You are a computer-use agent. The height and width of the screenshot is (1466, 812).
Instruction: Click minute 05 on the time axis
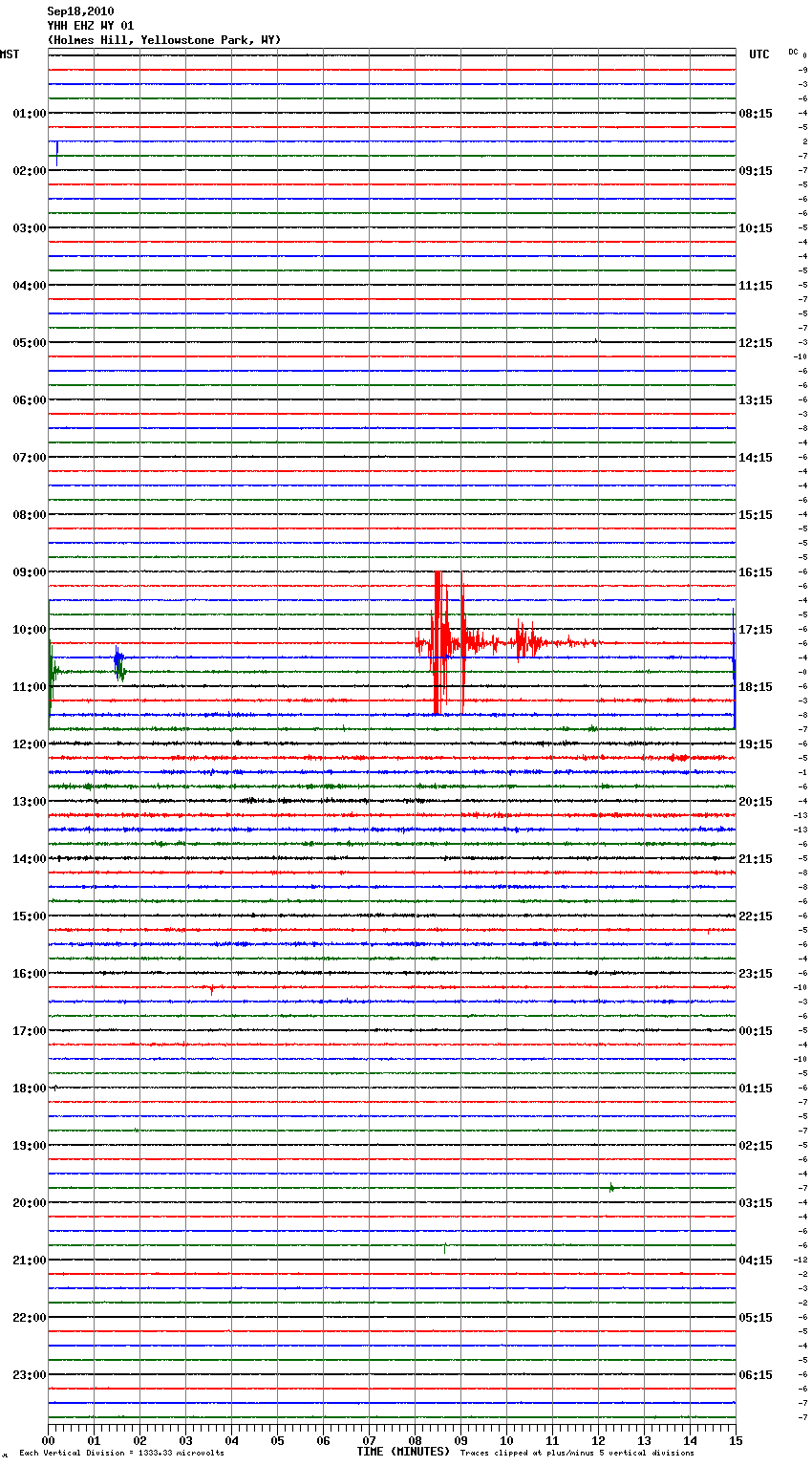(277, 1440)
